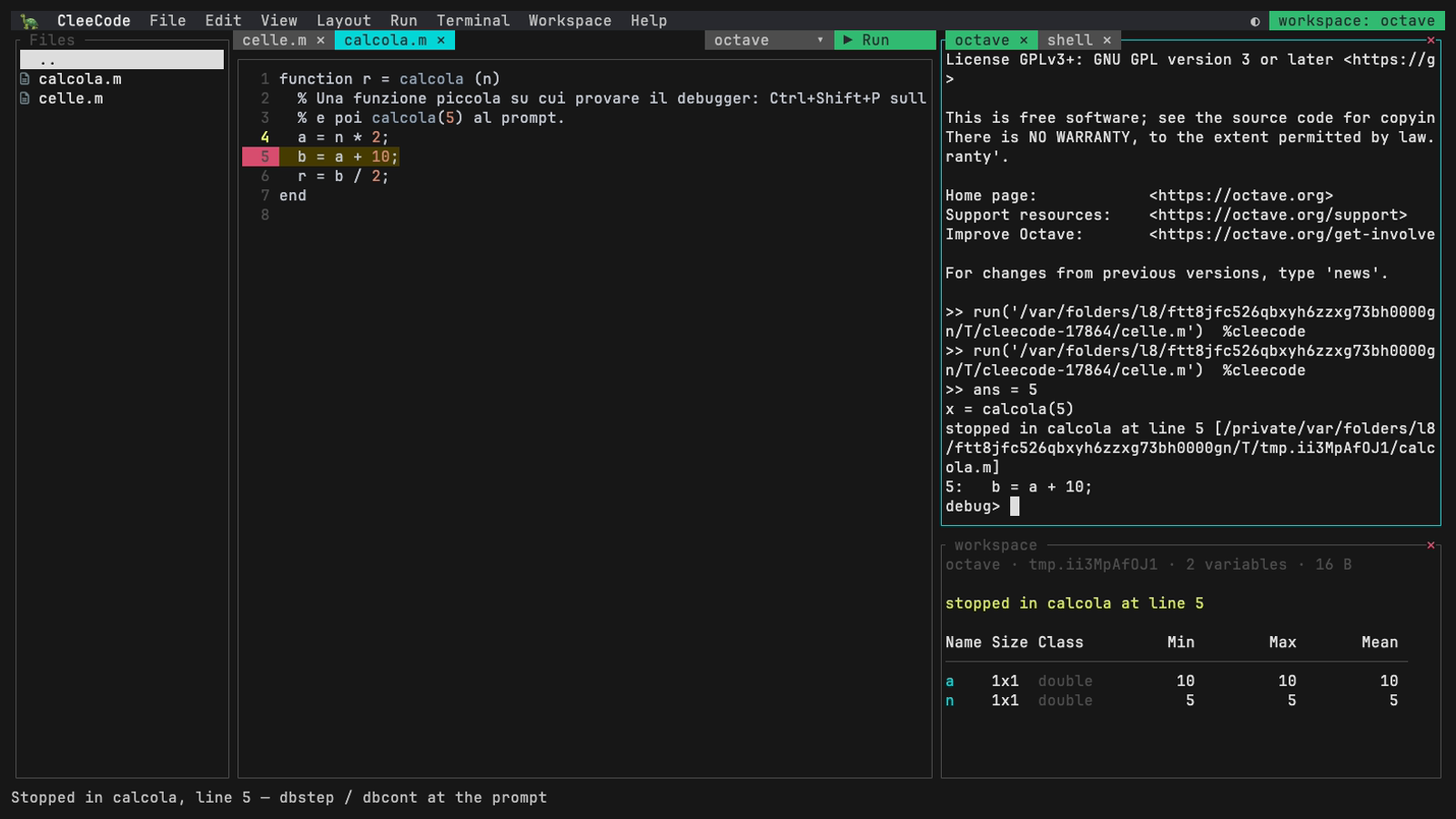Toggle the theme contrast icon
The width and height of the screenshot is (1456, 819).
pyautogui.click(x=1255, y=21)
